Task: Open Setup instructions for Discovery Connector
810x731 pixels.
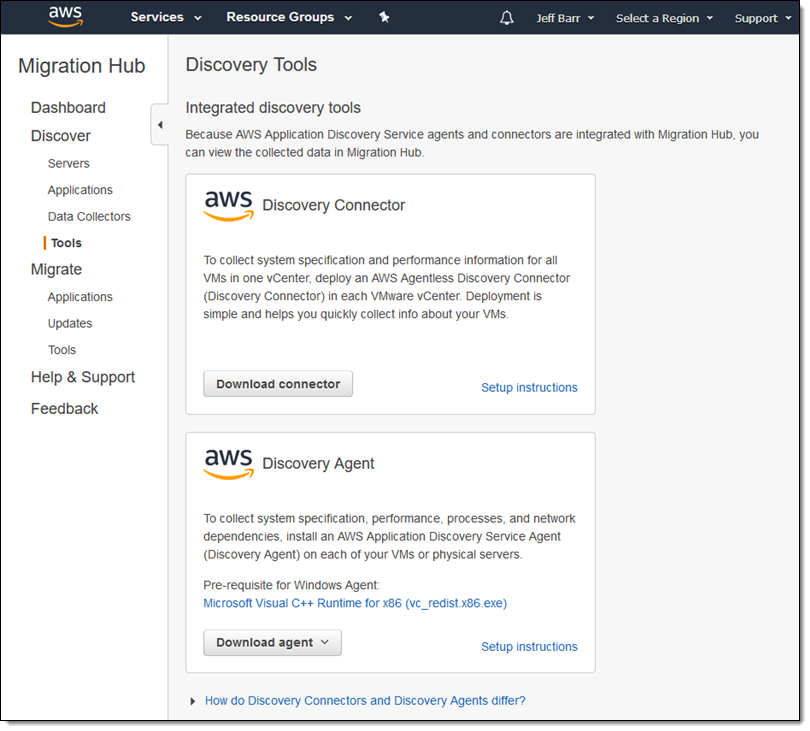Action: point(529,388)
